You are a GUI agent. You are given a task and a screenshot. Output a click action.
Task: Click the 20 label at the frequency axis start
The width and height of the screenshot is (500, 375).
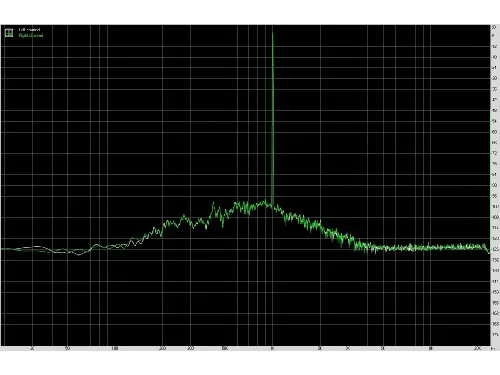point(32,349)
